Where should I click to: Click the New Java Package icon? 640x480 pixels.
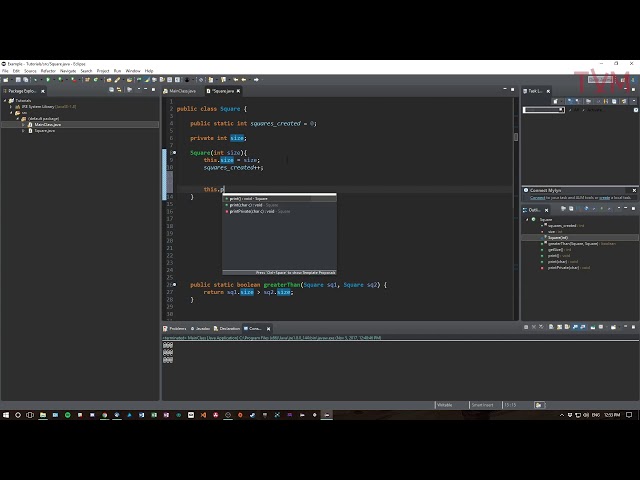[x=87, y=80]
